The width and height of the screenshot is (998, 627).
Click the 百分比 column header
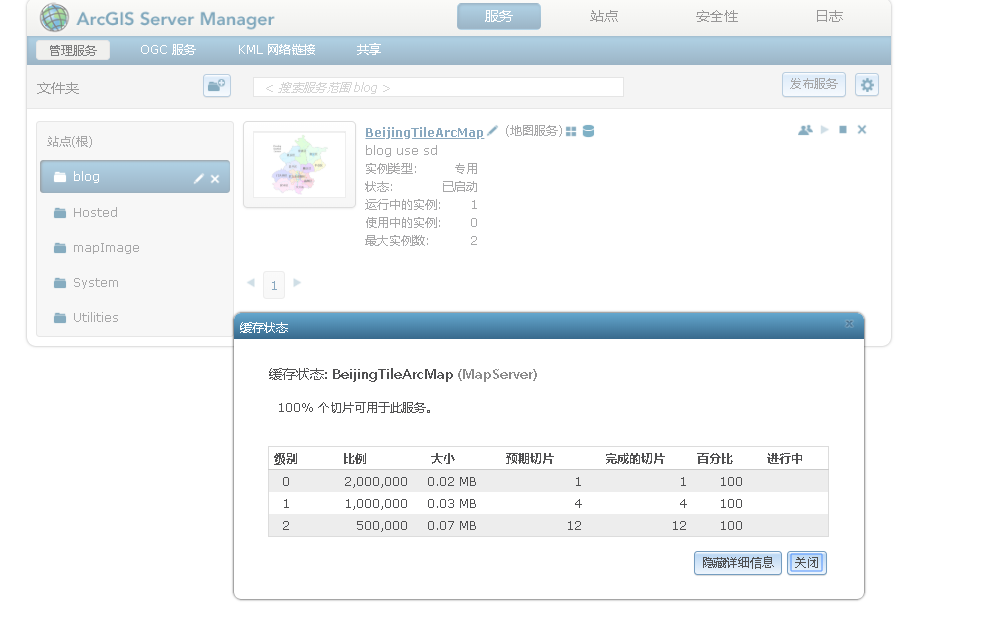pos(715,458)
